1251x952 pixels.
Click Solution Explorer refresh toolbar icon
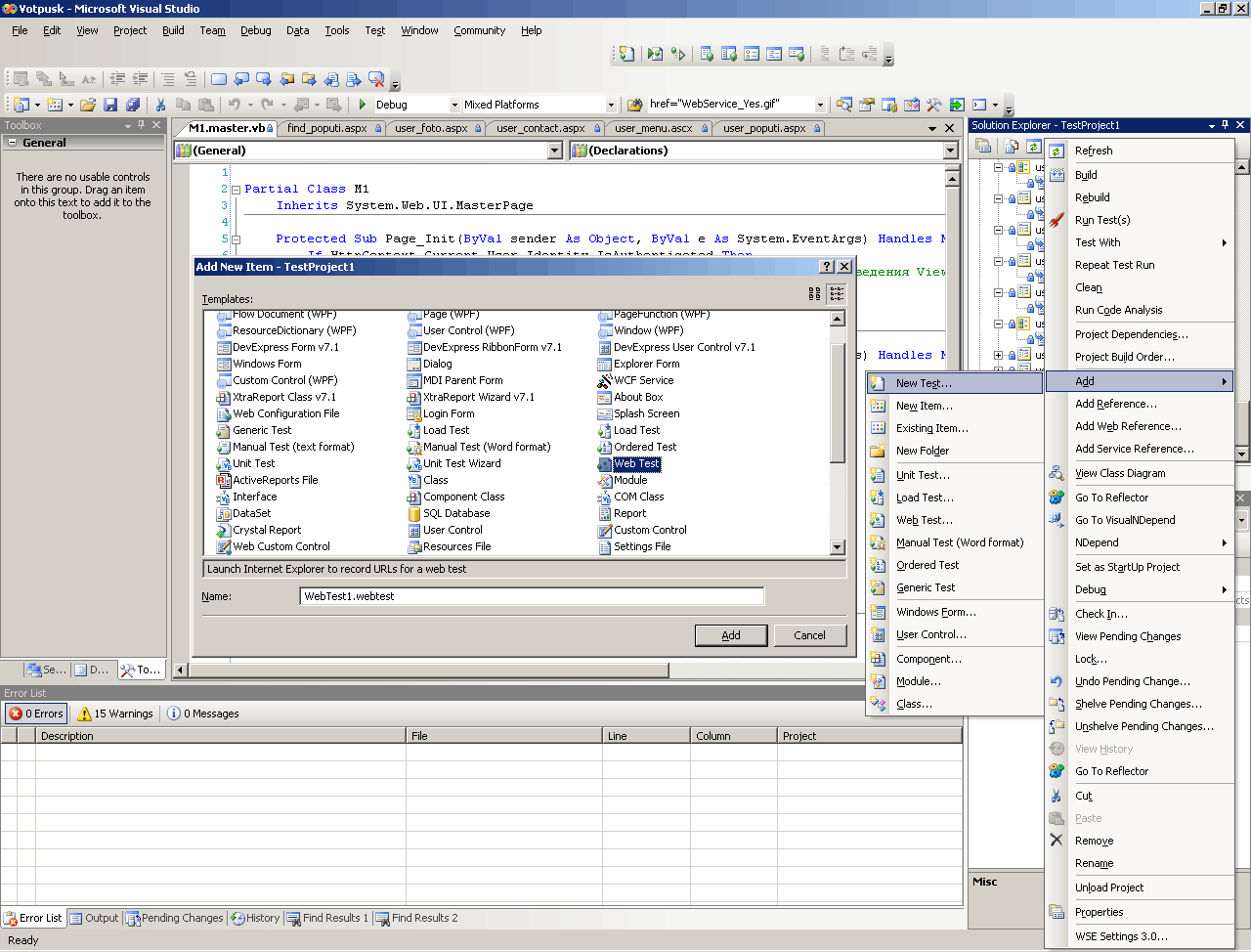[1033, 147]
